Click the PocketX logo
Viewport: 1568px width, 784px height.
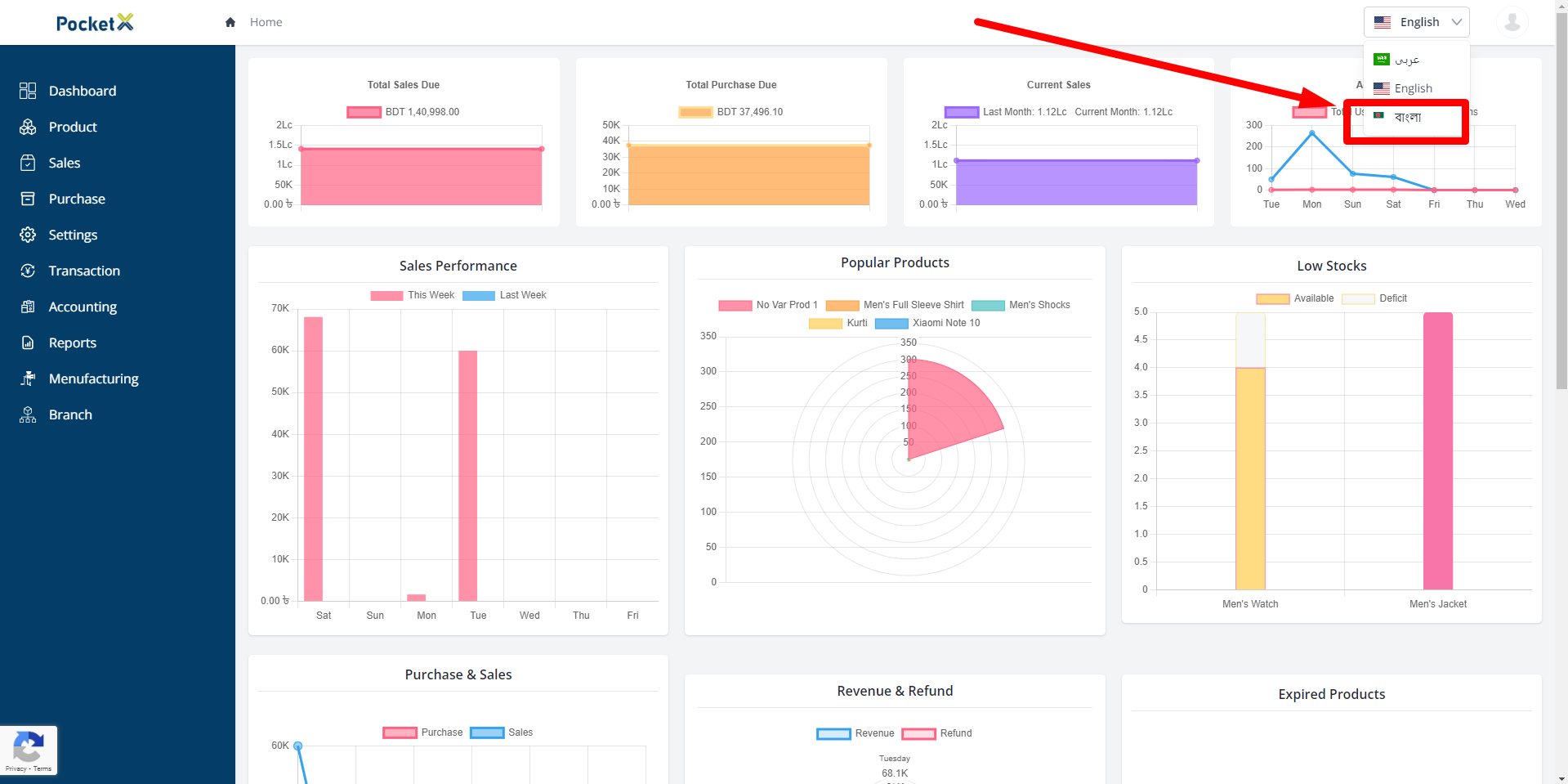[x=94, y=23]
